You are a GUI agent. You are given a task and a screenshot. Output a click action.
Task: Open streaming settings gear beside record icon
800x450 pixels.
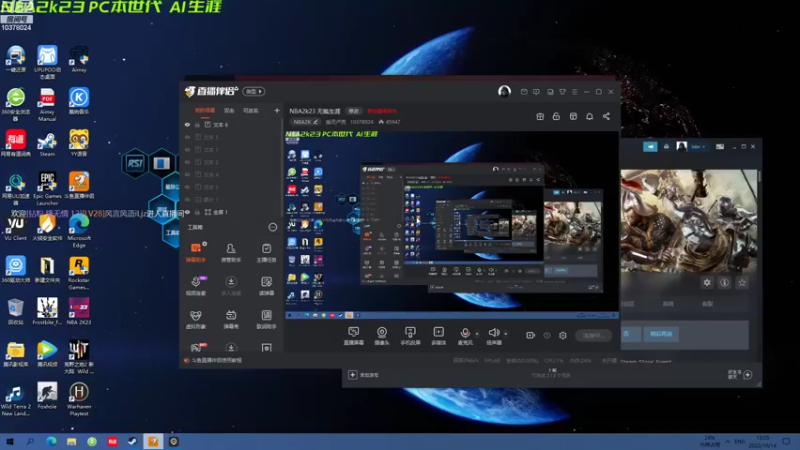point(563,335)
